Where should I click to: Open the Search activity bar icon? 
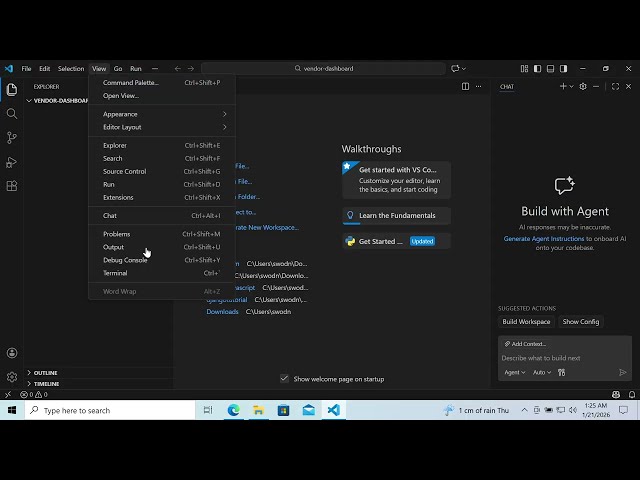click(12, 113)
